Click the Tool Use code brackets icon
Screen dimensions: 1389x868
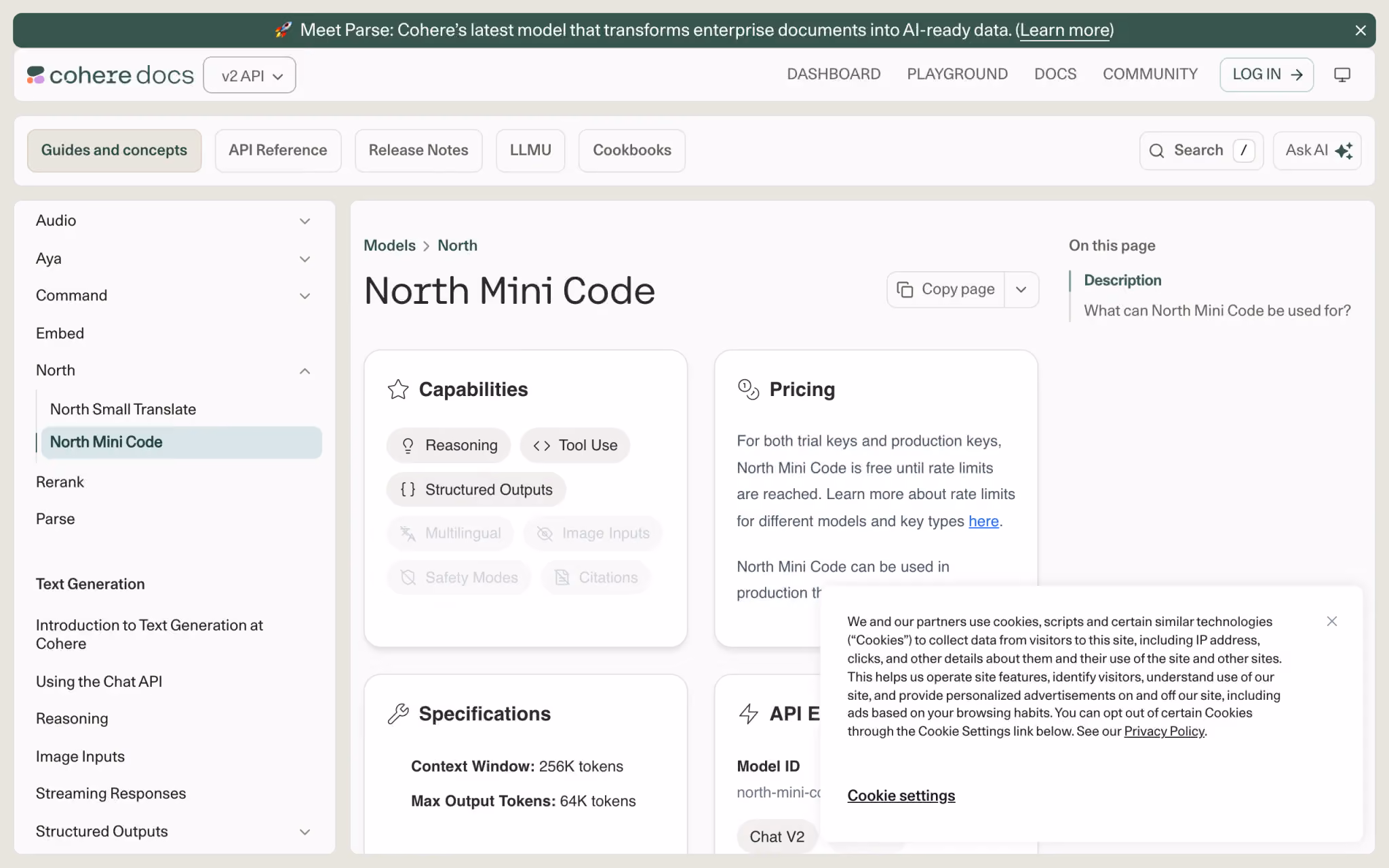541,446
